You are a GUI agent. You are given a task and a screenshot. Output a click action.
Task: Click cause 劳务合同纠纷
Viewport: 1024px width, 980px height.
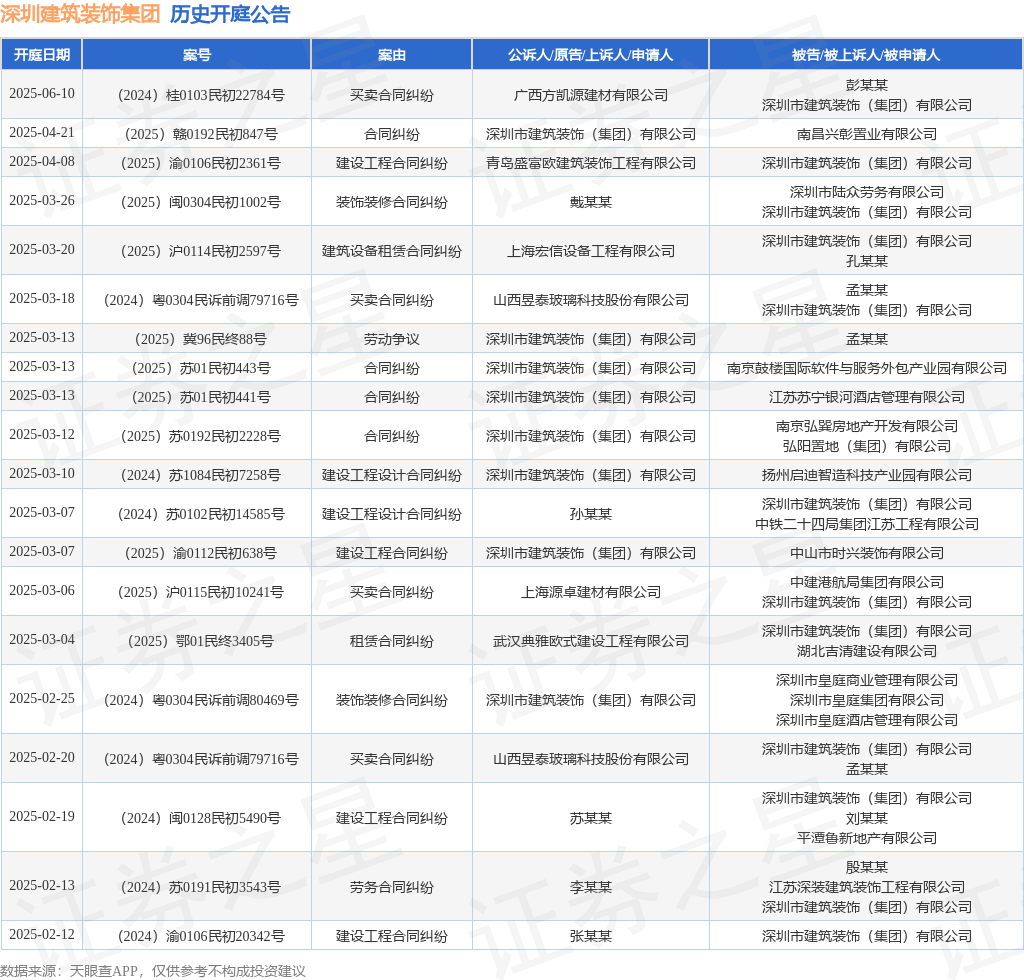coord(392,888)
